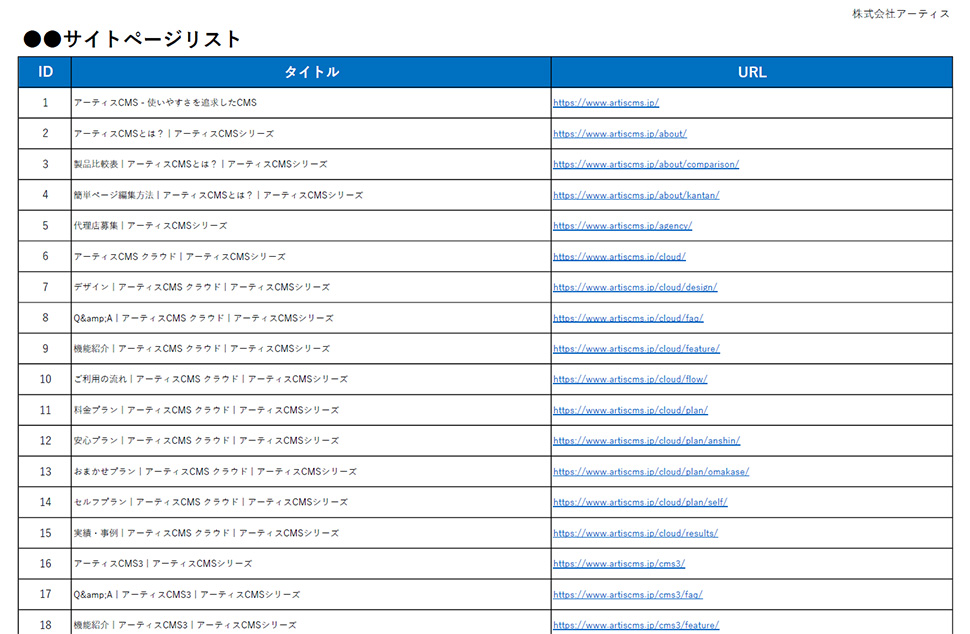Select the 料金プラン title cell

pos(311,410)
